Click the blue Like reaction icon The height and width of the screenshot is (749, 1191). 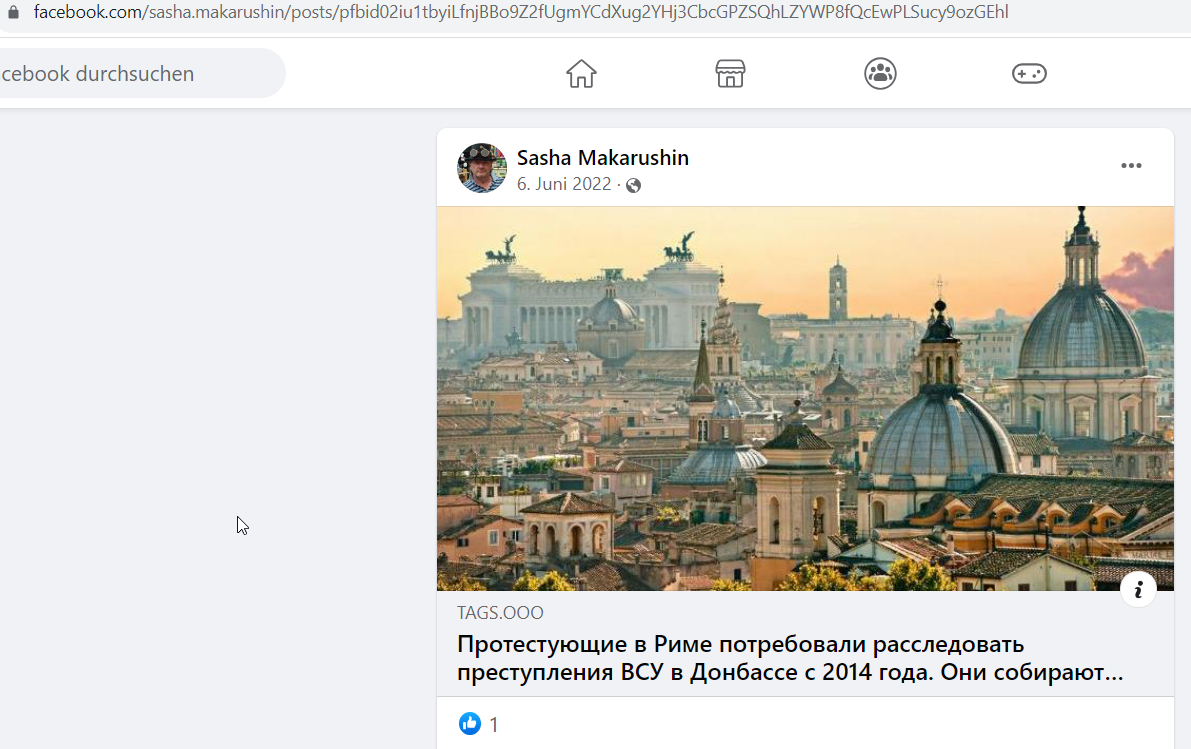[469, 724]
